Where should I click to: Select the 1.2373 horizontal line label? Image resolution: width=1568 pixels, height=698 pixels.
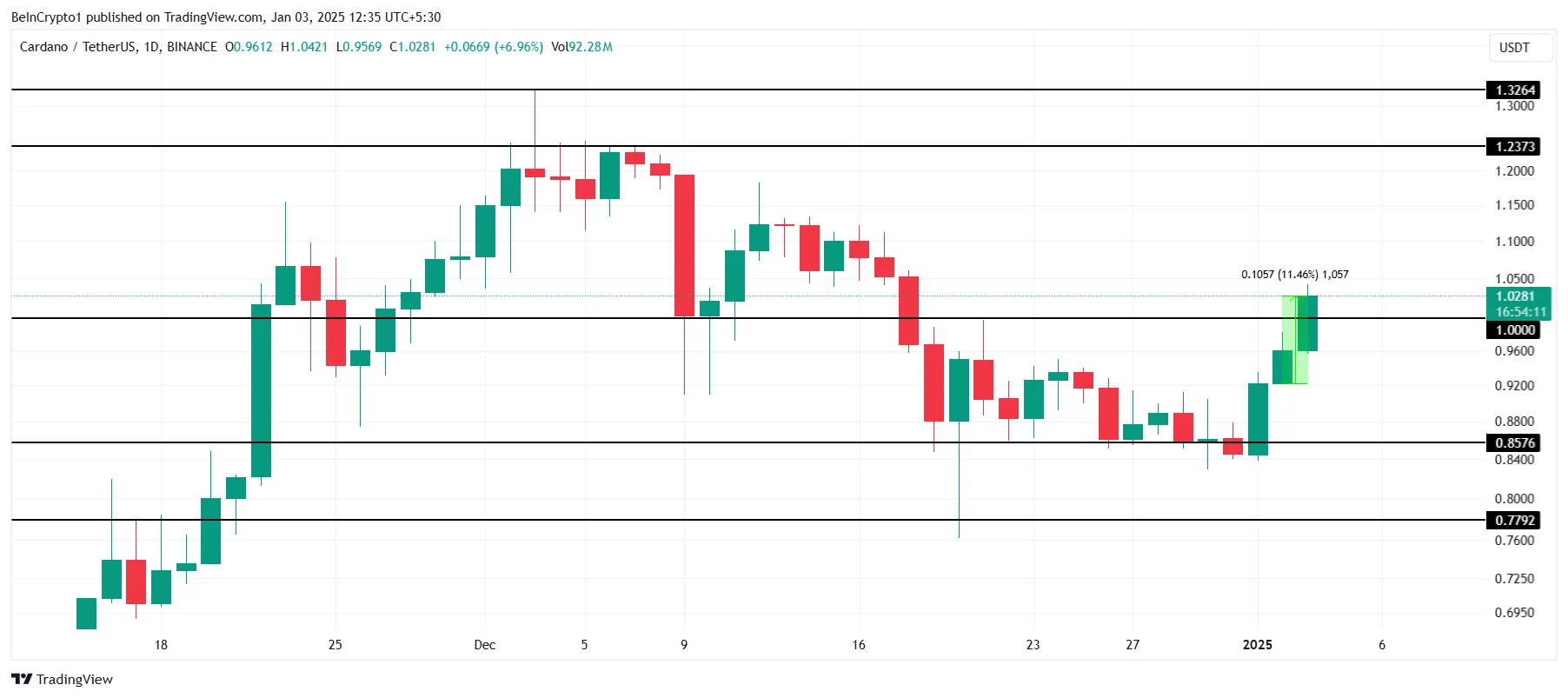coord(1515,147)
